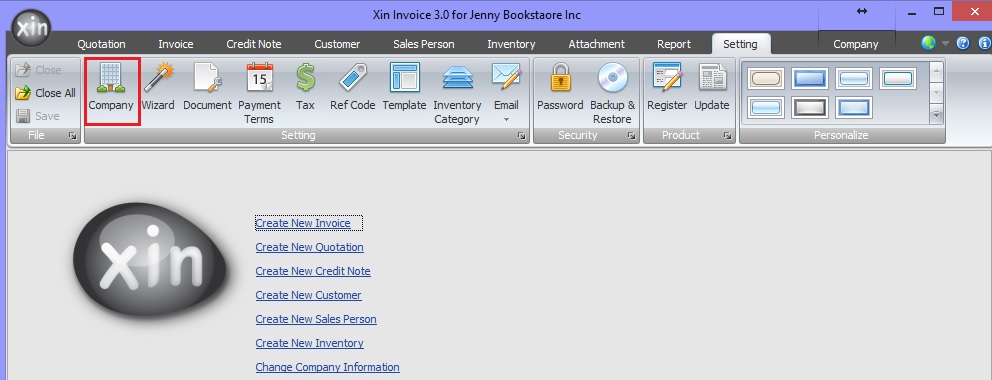Click the Change Company Information link

point(328,367)
